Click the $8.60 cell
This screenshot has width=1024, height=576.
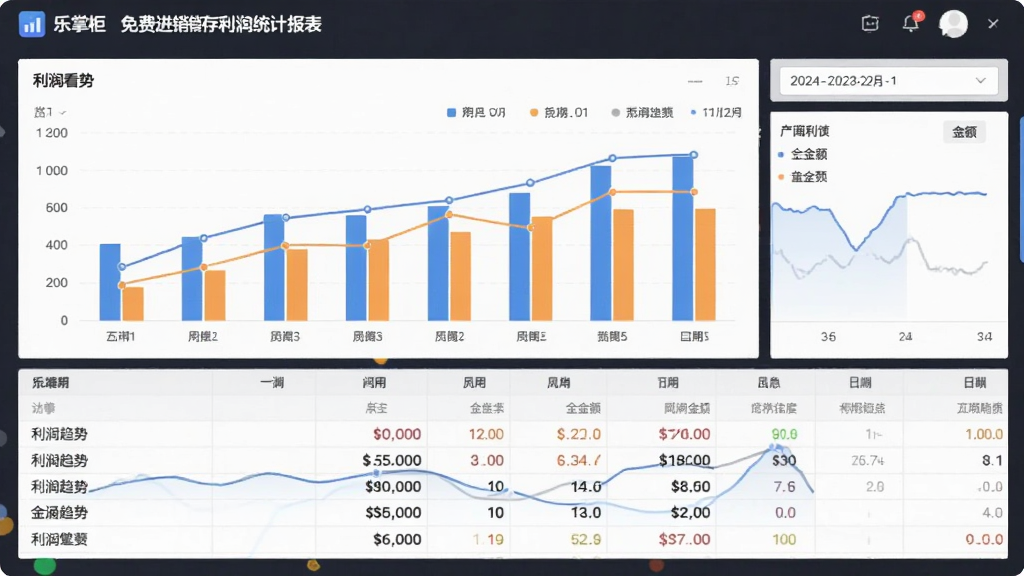coord(690,487)
